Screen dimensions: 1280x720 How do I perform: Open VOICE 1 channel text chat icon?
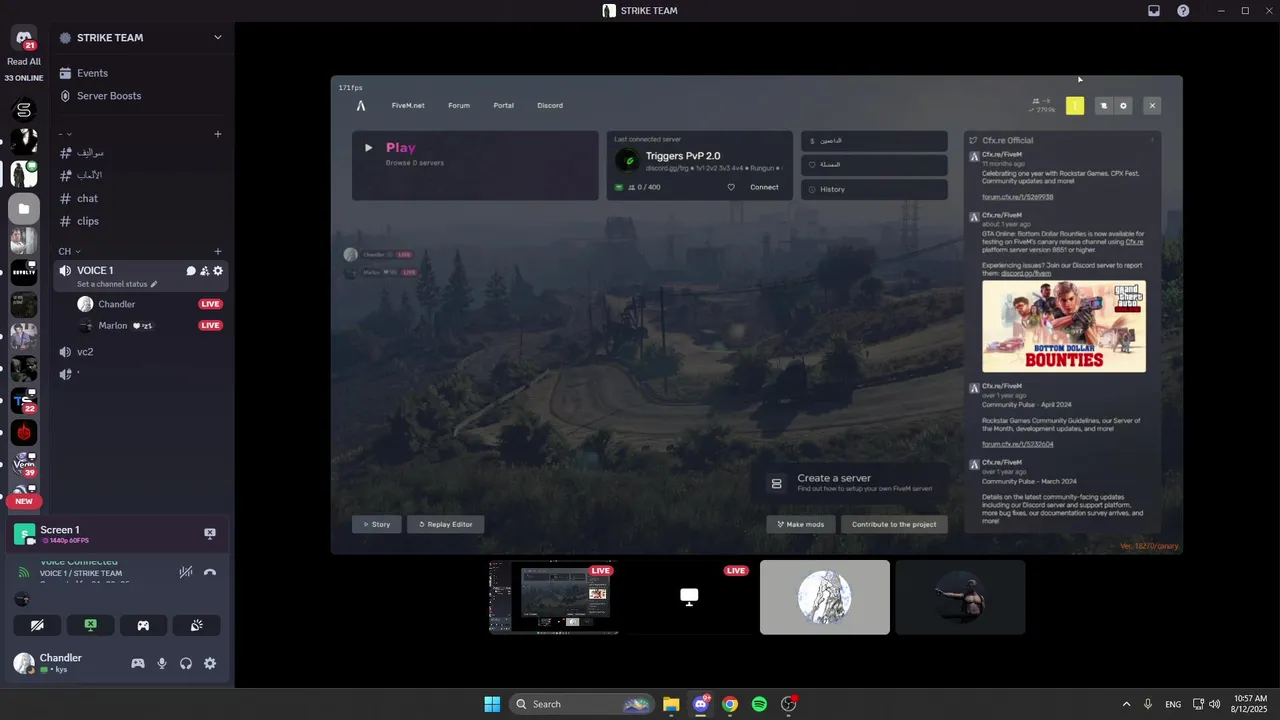190,271
